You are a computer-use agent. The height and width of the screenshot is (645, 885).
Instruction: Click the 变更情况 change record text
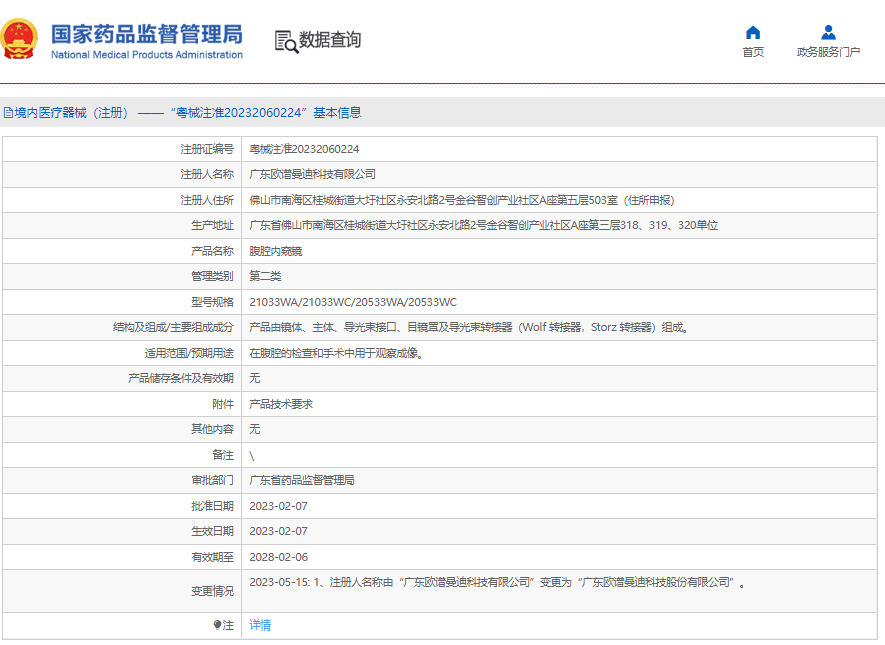click(x=497, y=582)
